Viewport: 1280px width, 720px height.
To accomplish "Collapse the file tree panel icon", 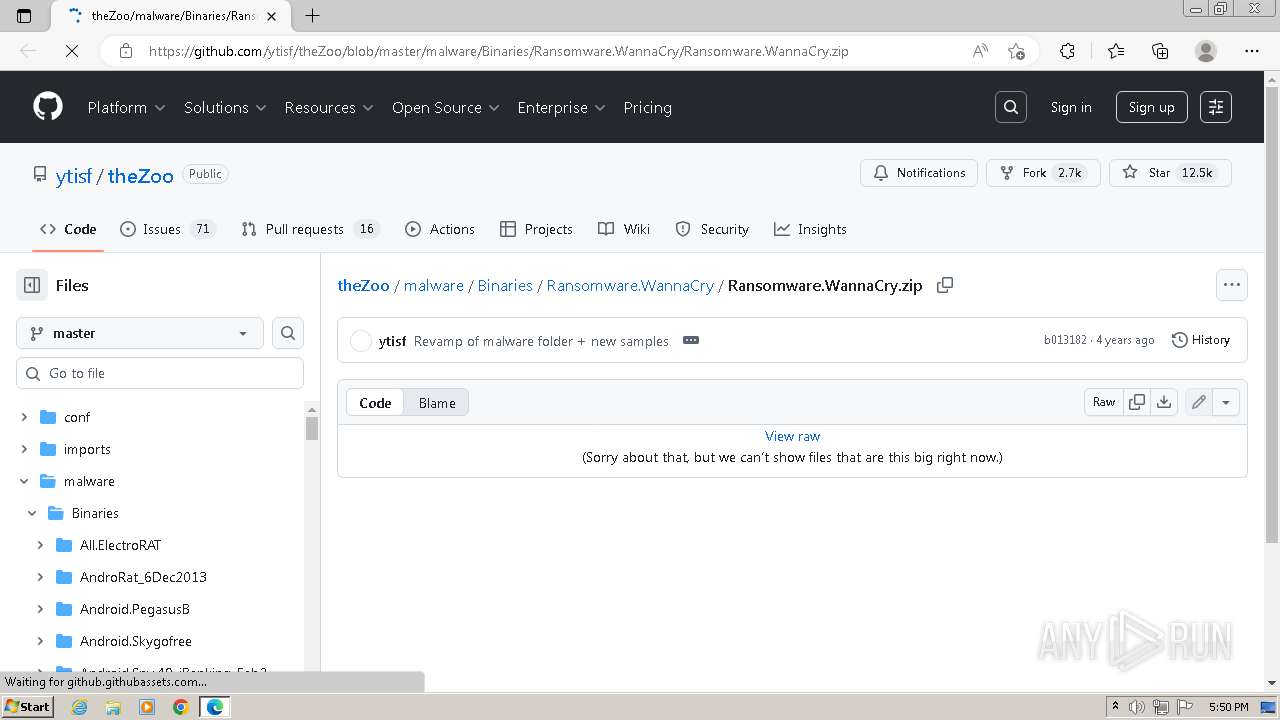I will 32,285.
